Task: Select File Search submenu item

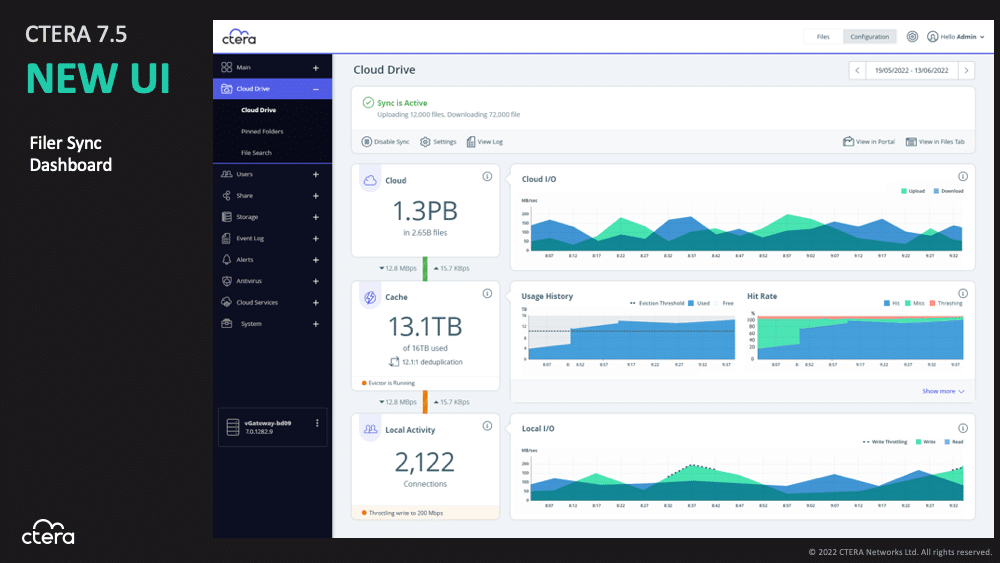Action: 256,153
